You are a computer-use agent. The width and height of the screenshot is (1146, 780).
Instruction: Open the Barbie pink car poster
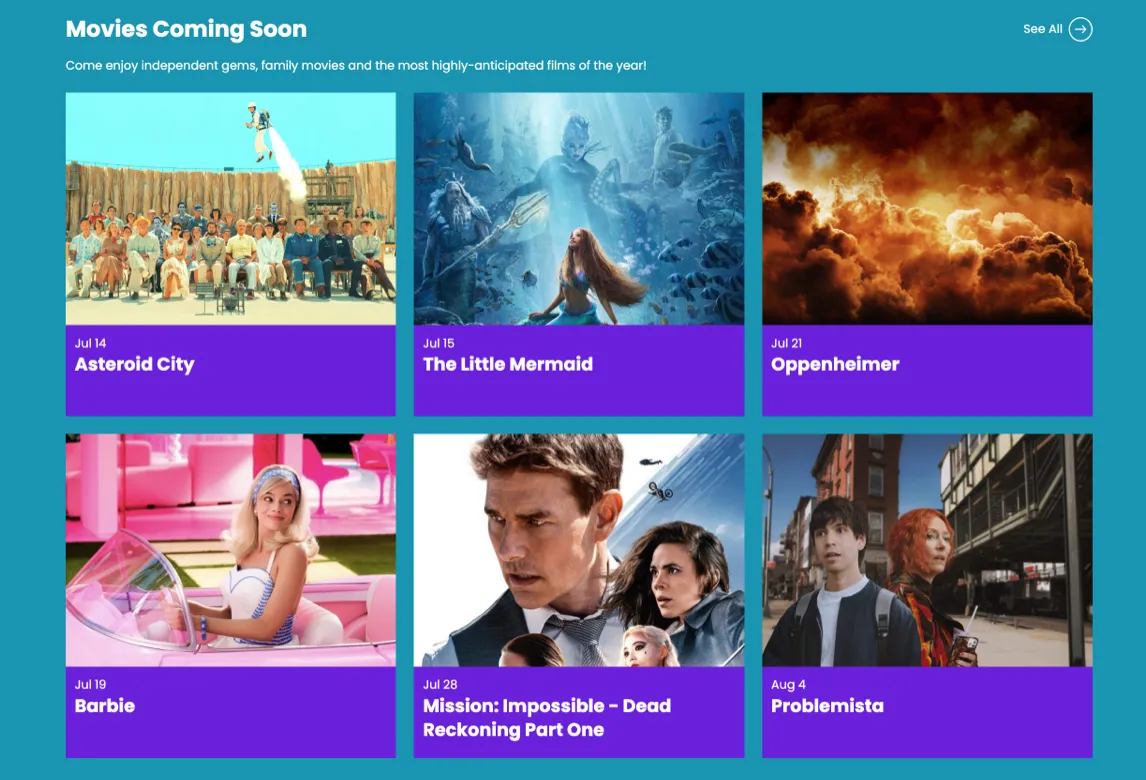click(231, 550)
